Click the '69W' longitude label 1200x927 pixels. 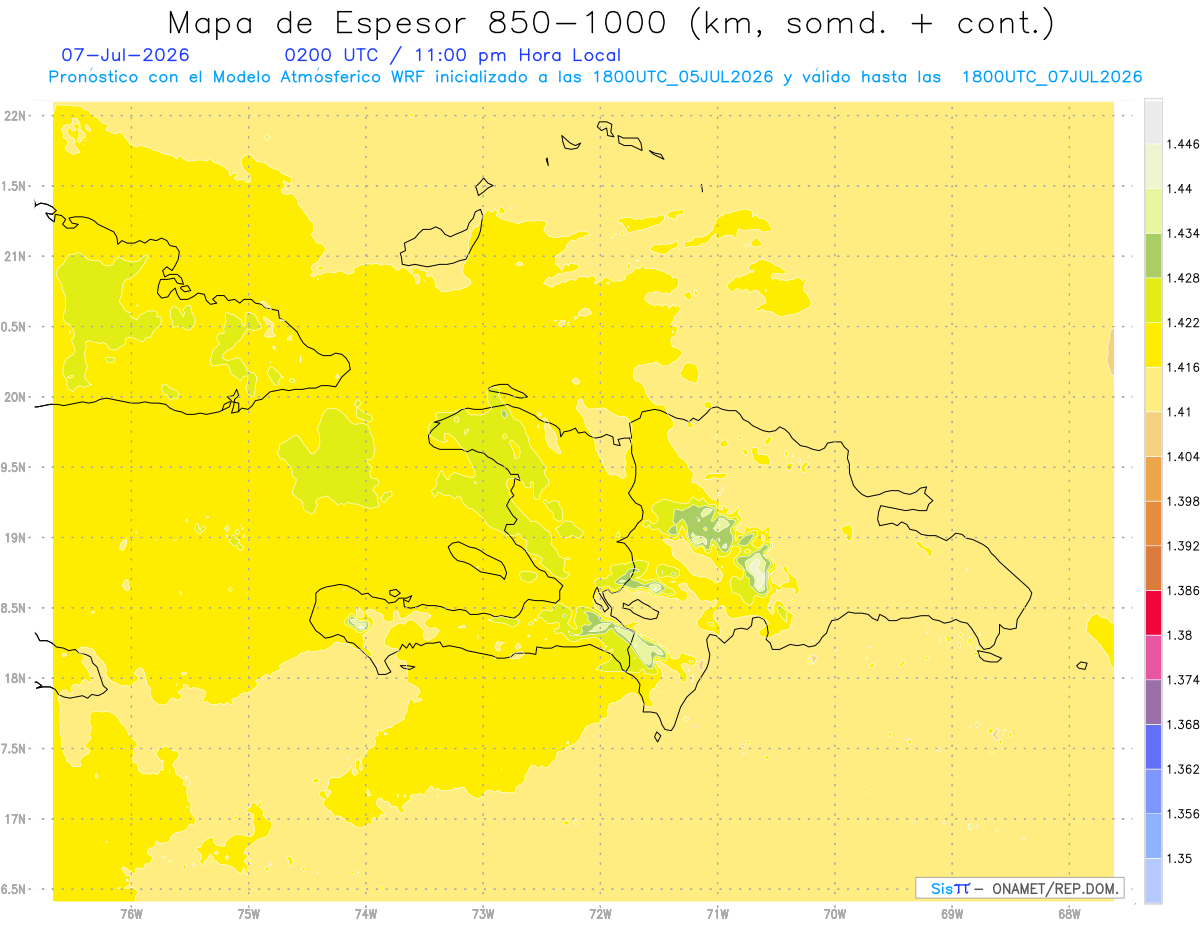[x=952, y=913]
